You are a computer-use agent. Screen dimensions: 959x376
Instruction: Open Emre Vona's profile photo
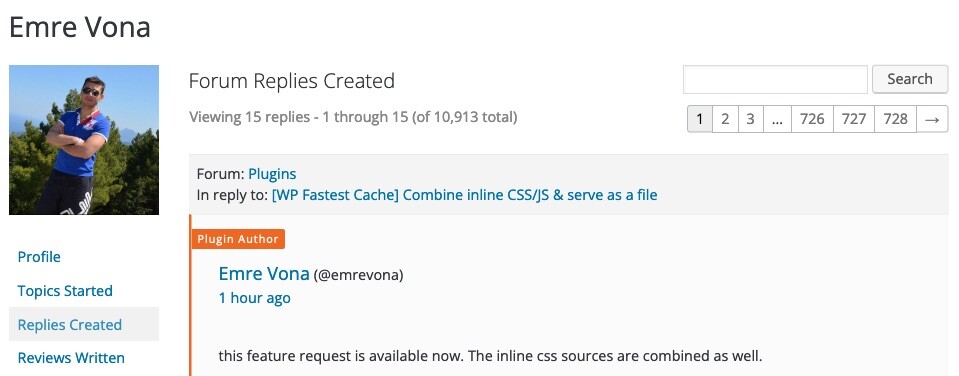pyautogui.click(x=84, y=140)
